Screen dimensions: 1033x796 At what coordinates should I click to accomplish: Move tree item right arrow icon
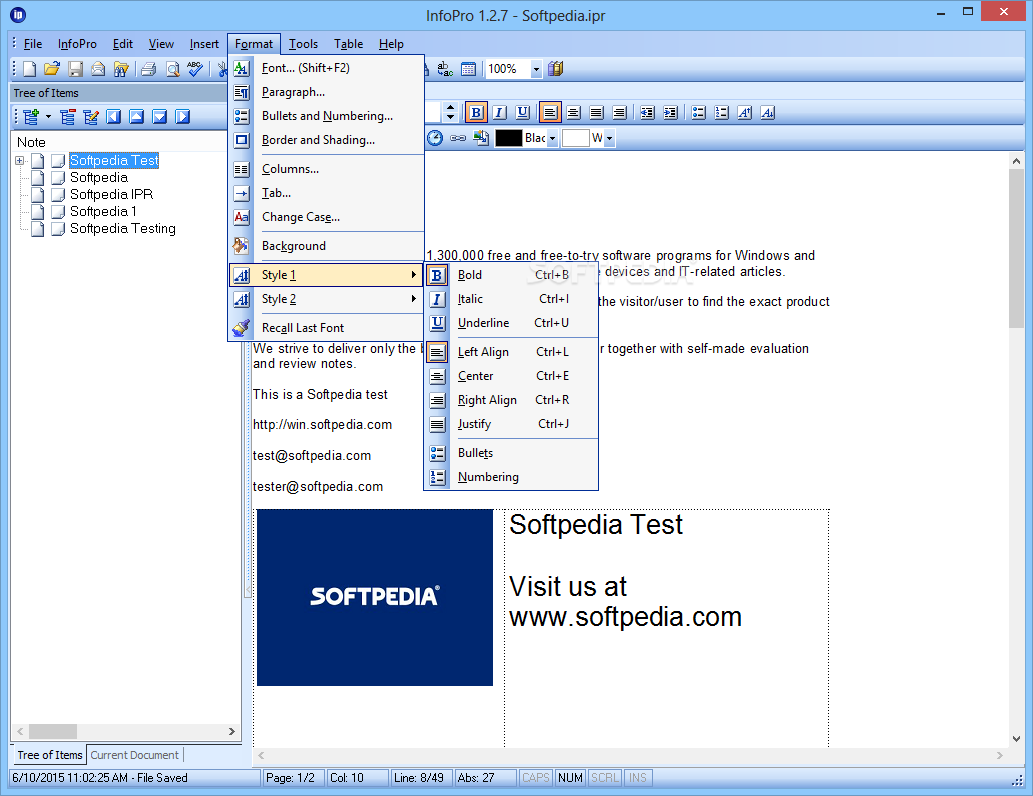click(x=182, y=117)
